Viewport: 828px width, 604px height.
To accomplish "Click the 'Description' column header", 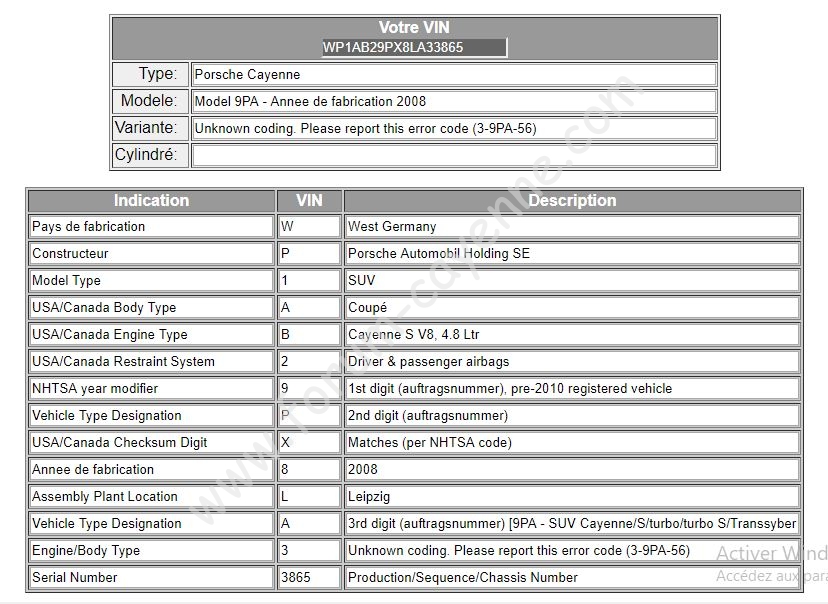I will 572,201.
